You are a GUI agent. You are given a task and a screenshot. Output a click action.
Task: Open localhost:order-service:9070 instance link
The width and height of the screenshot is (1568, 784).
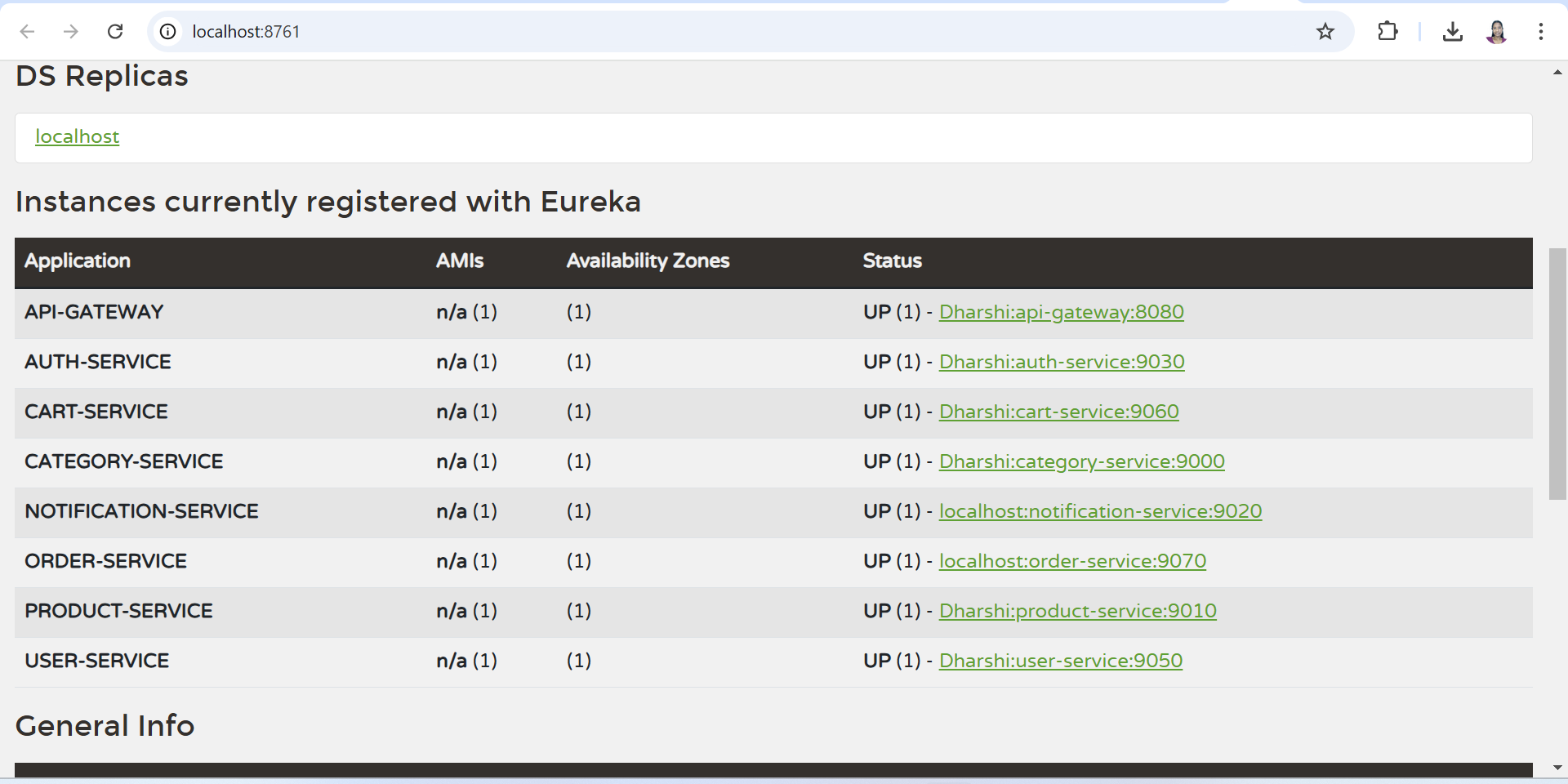1072,561
